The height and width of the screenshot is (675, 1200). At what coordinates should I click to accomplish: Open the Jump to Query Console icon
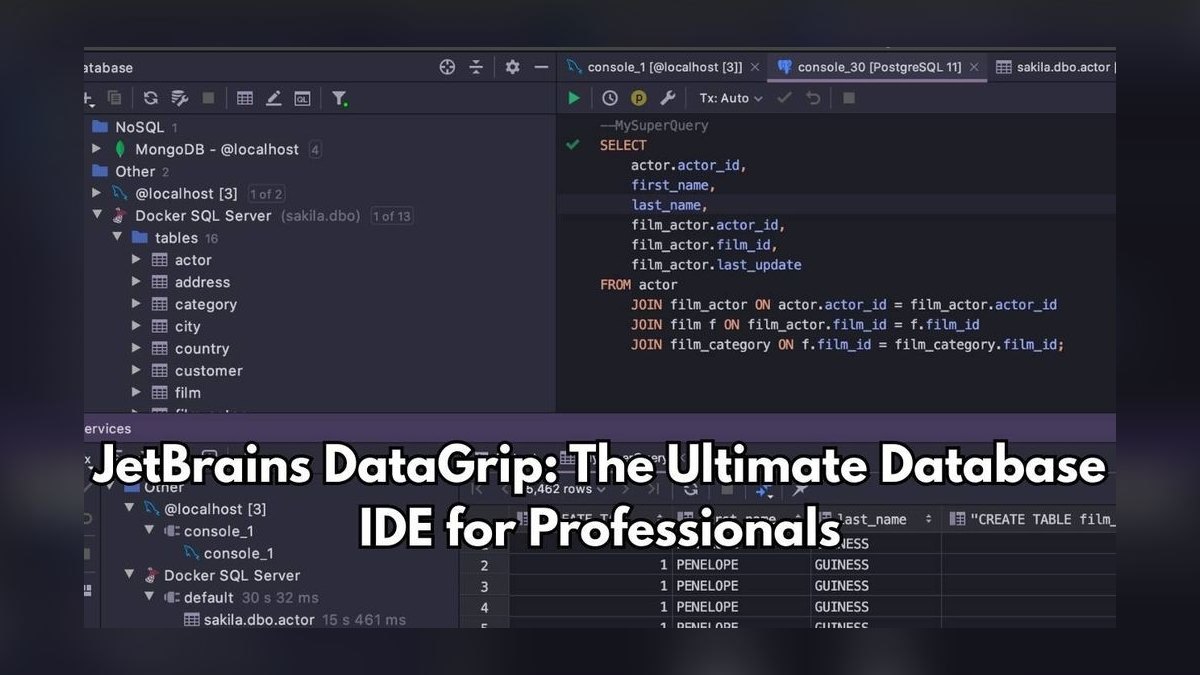(x=302, y=98)
